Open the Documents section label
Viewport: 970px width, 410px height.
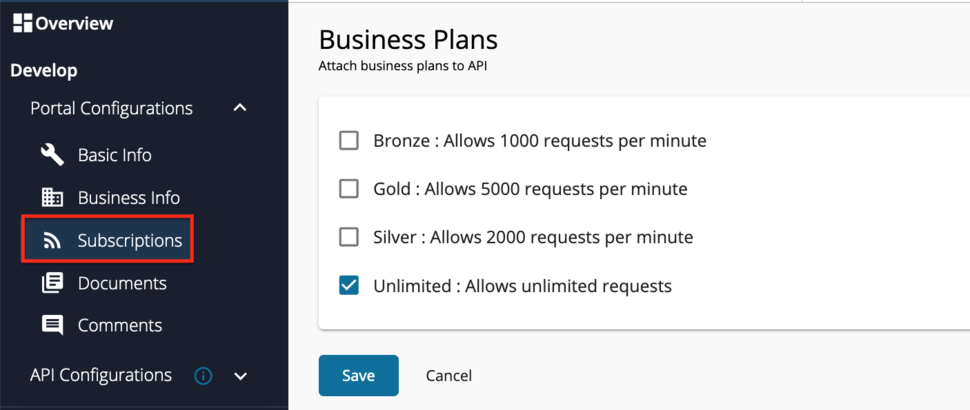tap(122, 283)
